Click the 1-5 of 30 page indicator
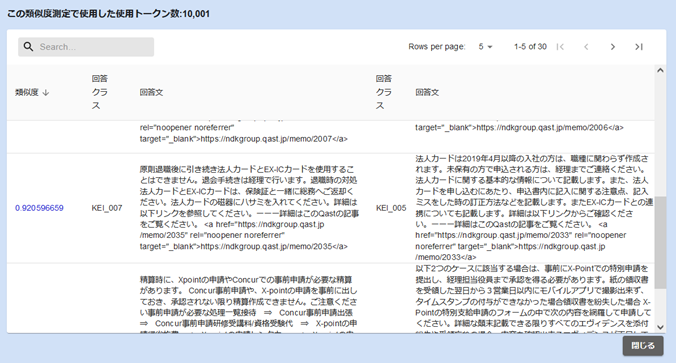The height and width of the screenshot is (363, 676). pyautogui.click(x=530, y=47)
